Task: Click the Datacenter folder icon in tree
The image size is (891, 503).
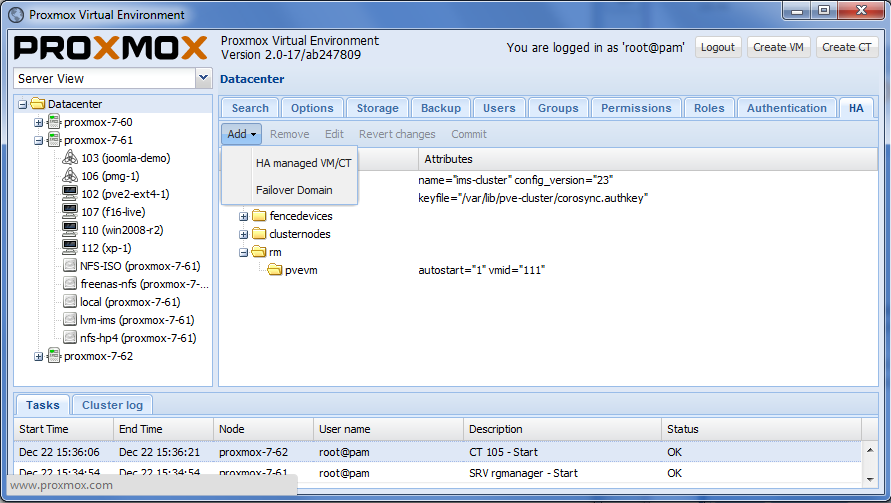Action: pyautogui.click(x=38, y=104)
